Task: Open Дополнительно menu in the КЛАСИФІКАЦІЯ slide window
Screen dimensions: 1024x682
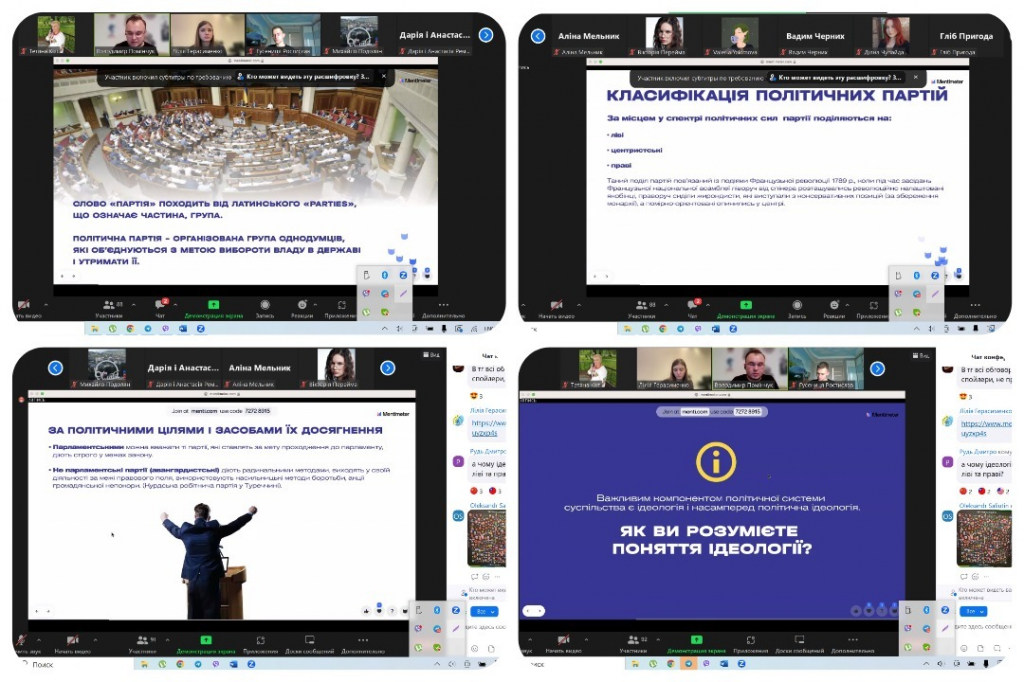Action: [x=975, y=308]
